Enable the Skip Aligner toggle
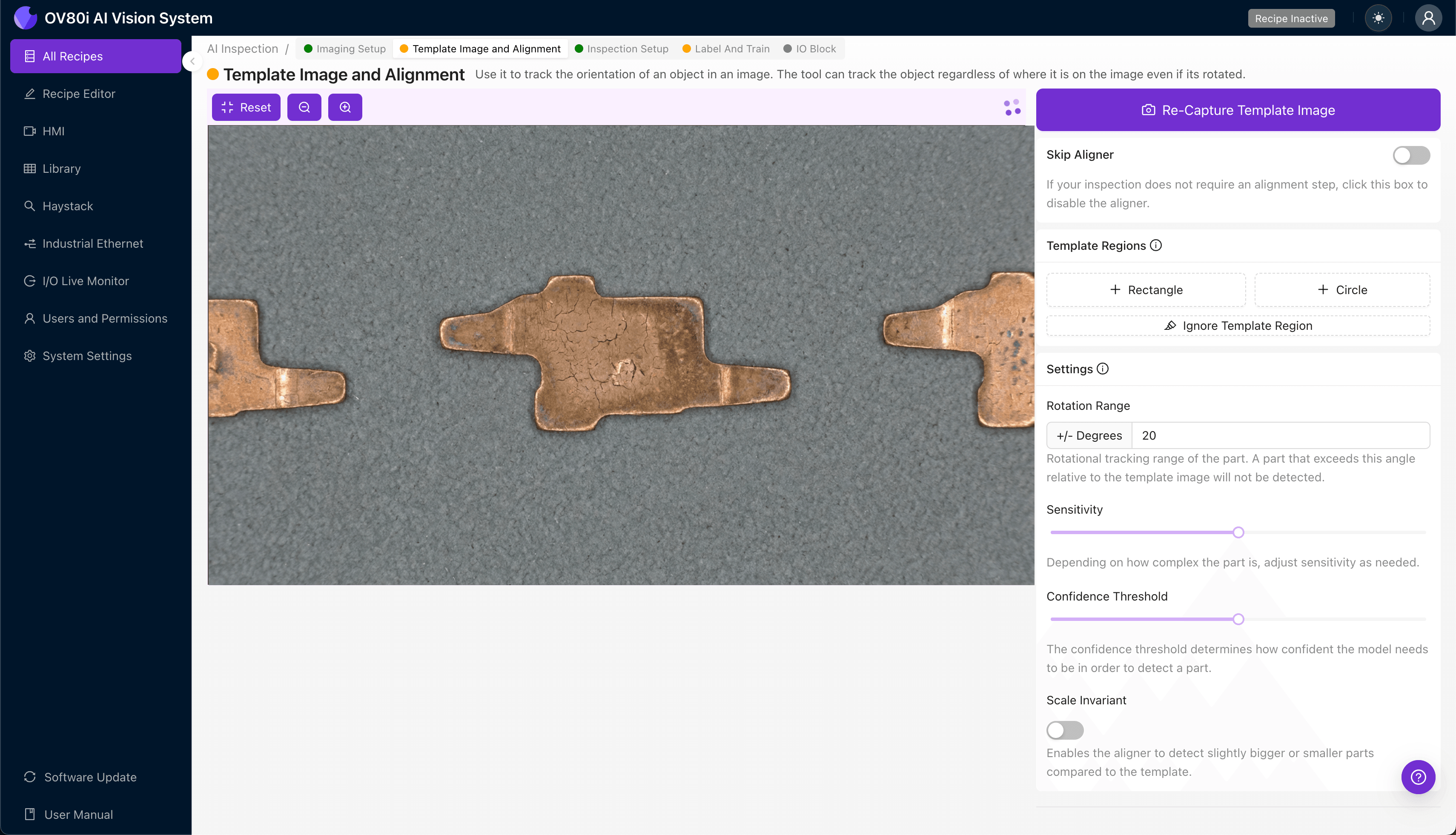The height and width of the screenshot is (835, 1456). [1410, 155]
